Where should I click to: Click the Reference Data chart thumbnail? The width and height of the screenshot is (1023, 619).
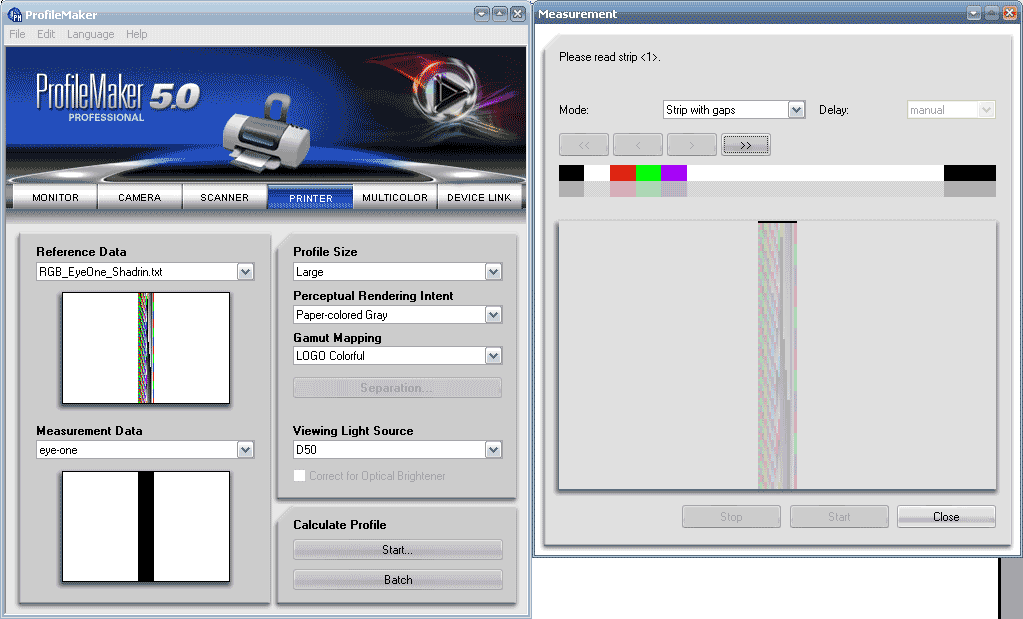point(146,348)
